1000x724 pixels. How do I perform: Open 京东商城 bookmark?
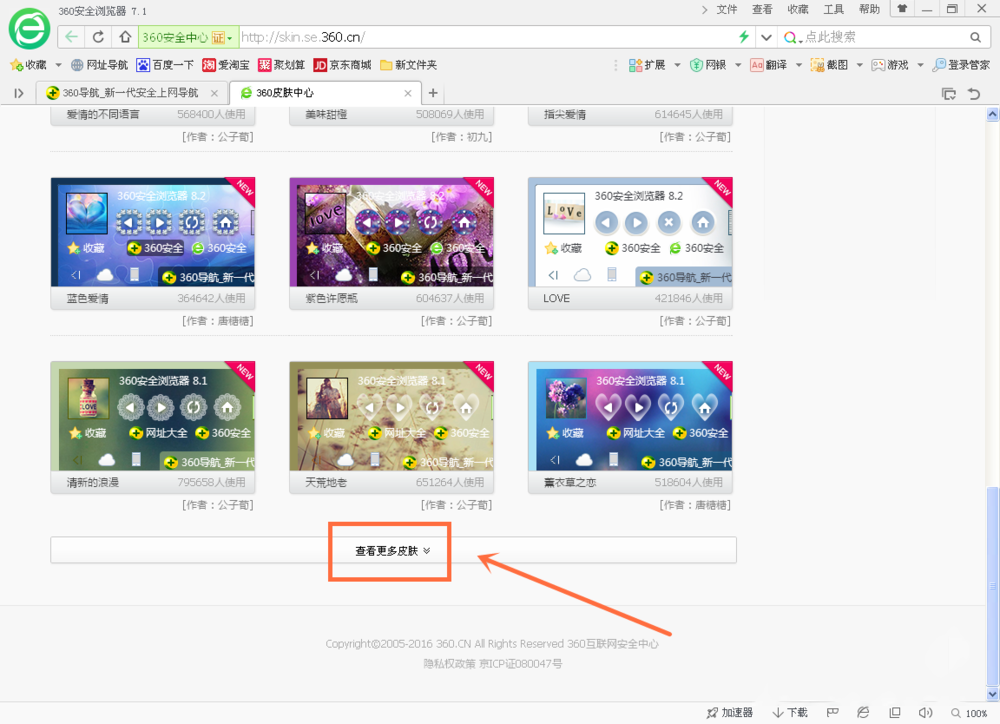point(342,64)
